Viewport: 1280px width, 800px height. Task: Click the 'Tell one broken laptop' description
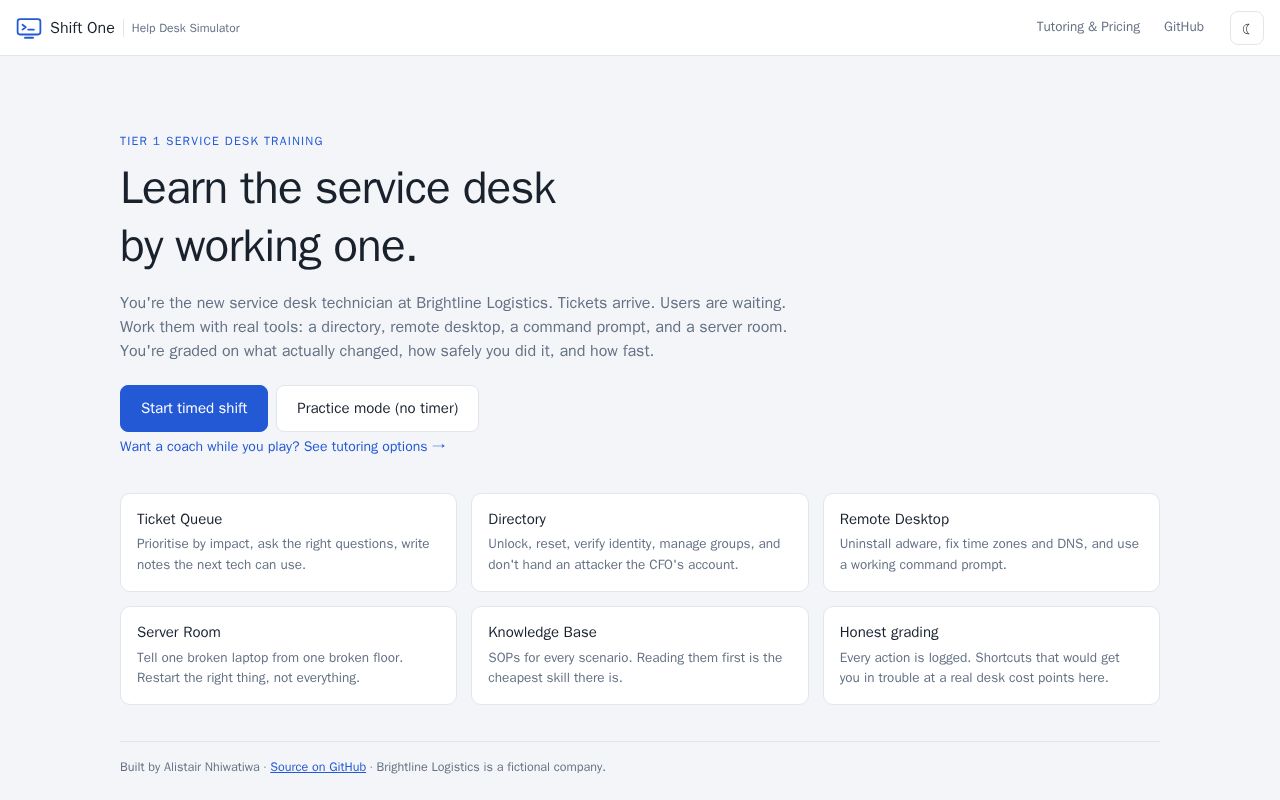[270, 668]
